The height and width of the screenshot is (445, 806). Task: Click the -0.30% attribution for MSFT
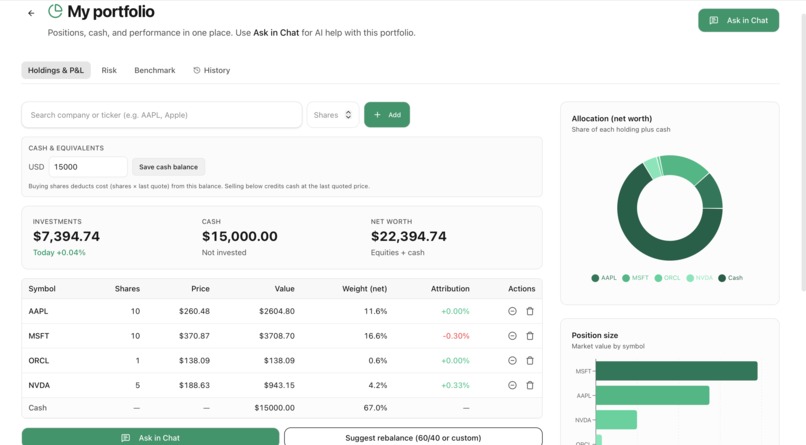tap(456, 336)
